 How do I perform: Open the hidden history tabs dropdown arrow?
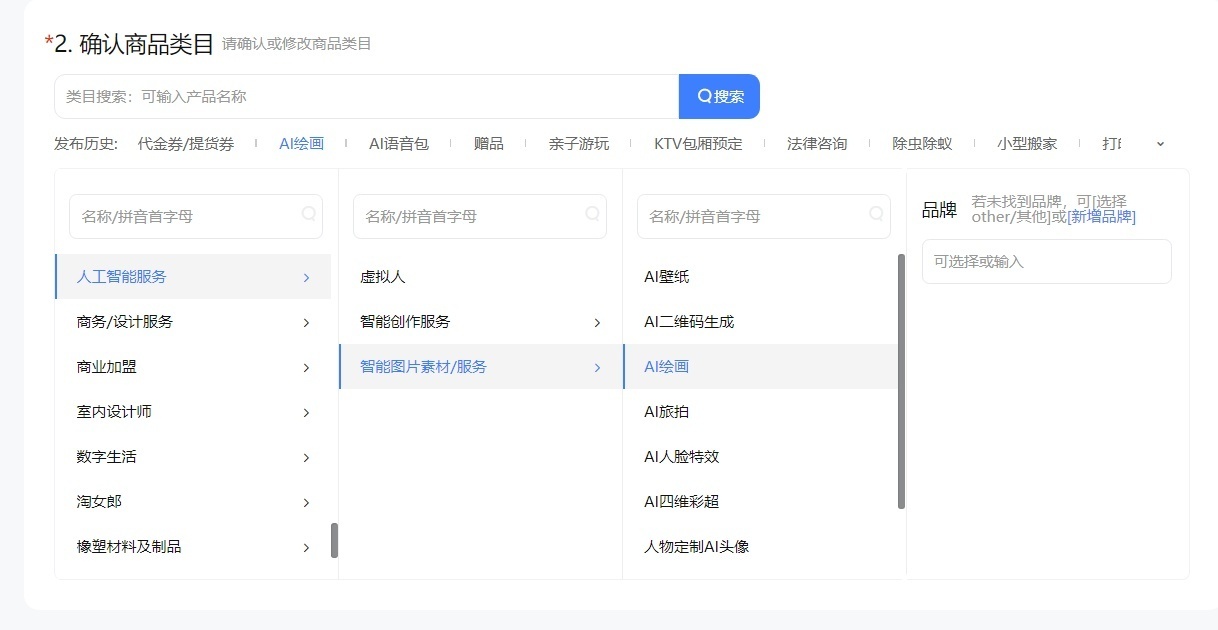(x=1159, y=143)
